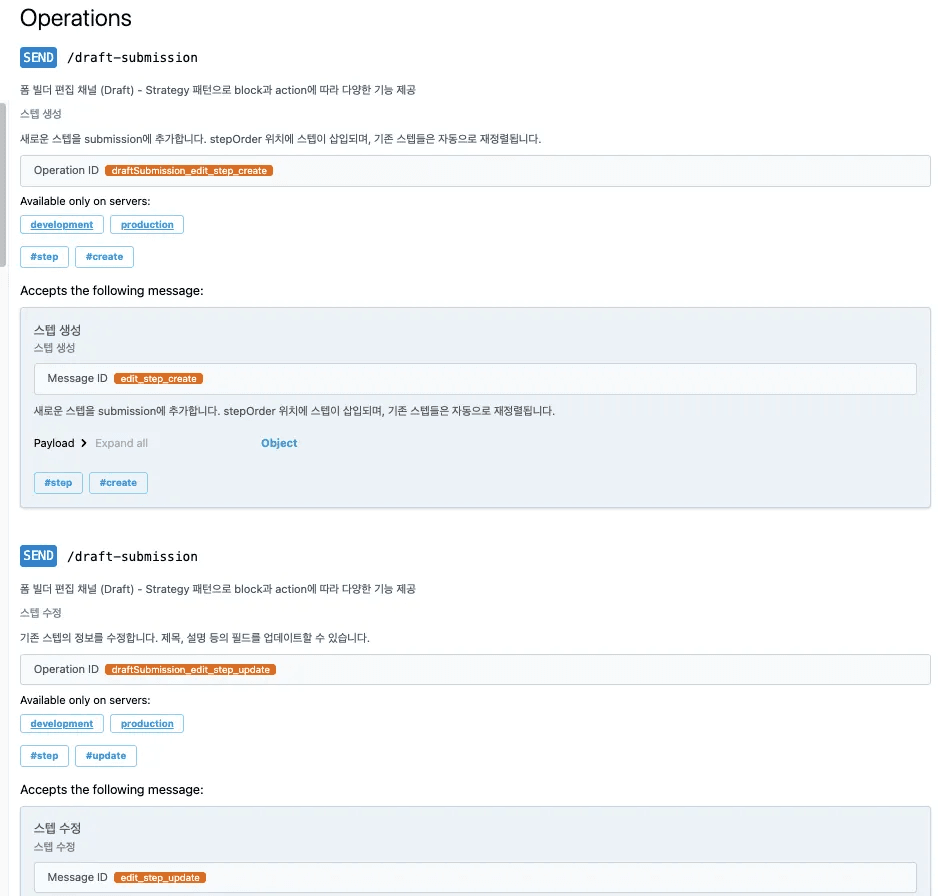Open development server link under step update operation
938x896 pixels.
(x=61, y=724)
